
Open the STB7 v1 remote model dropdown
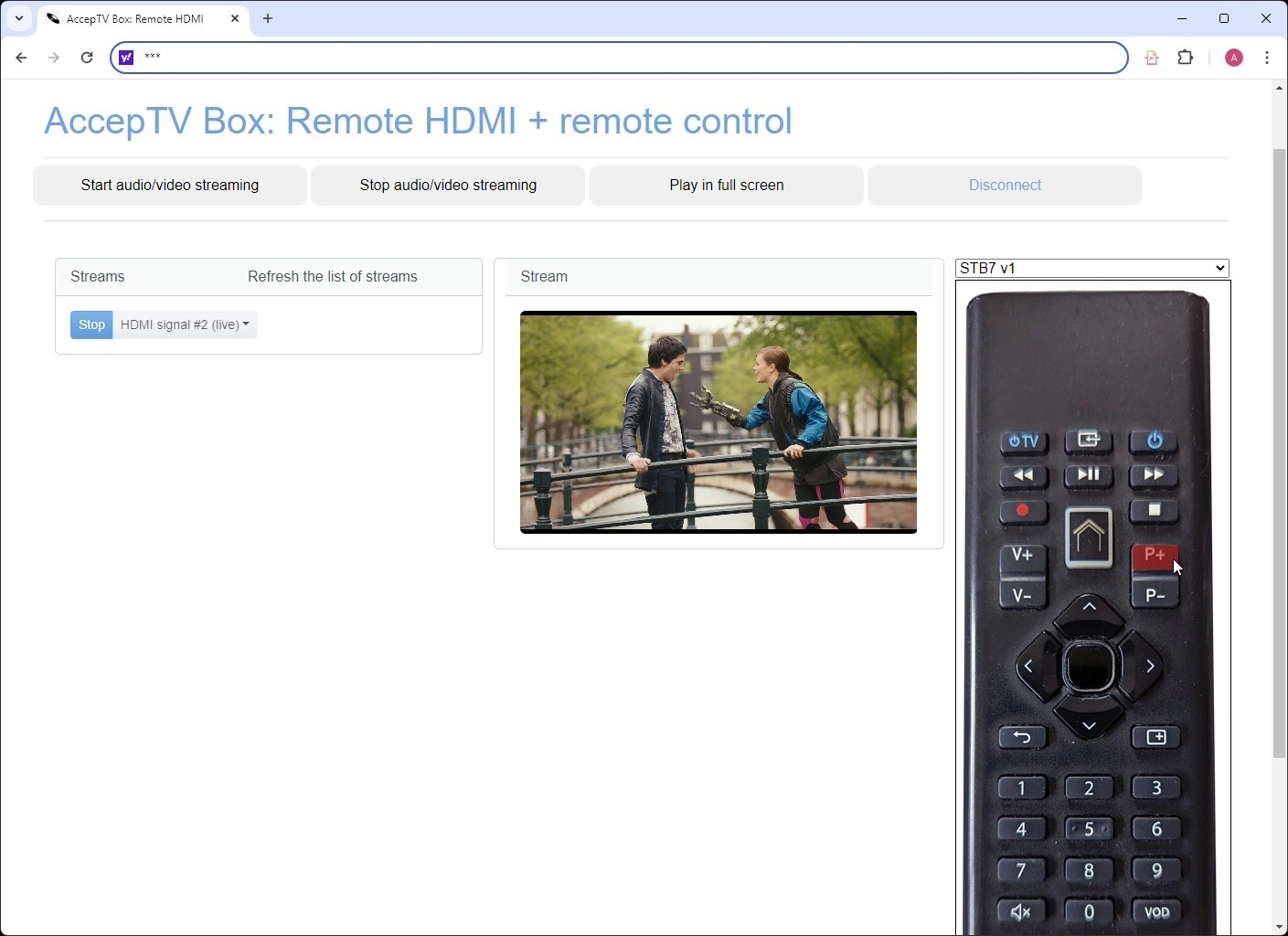(x=1092, y=268)
